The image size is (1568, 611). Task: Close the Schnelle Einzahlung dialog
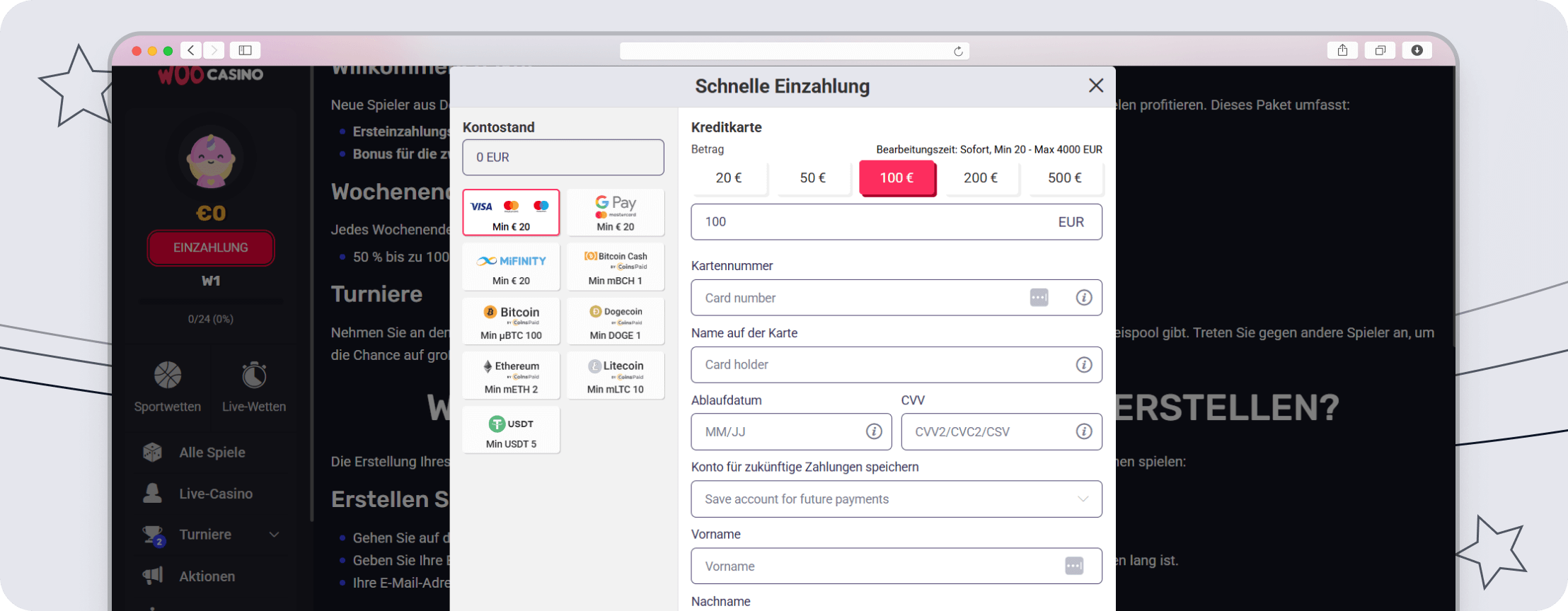click(1096, 86)
